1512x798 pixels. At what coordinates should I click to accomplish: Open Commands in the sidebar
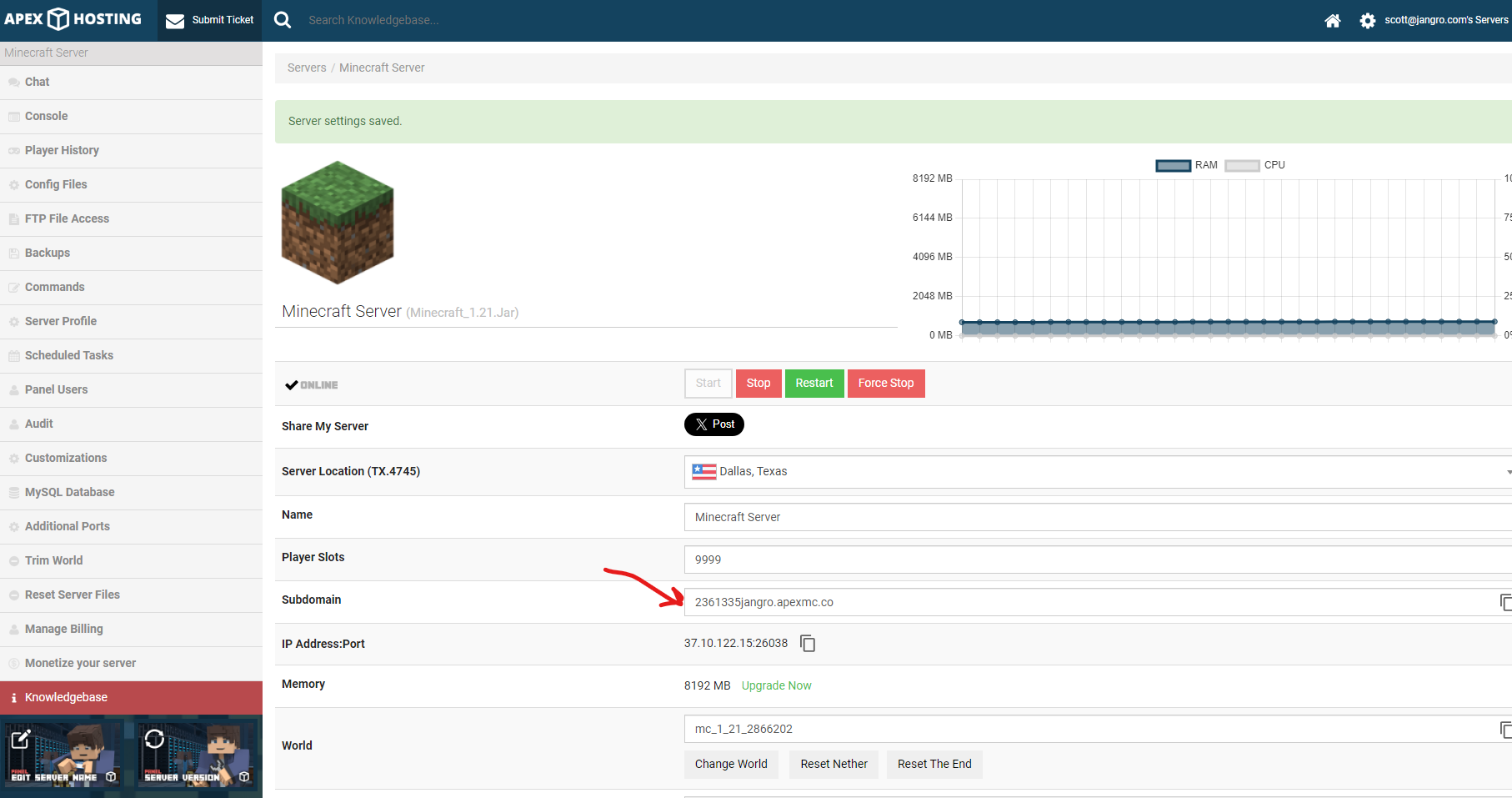131,287
